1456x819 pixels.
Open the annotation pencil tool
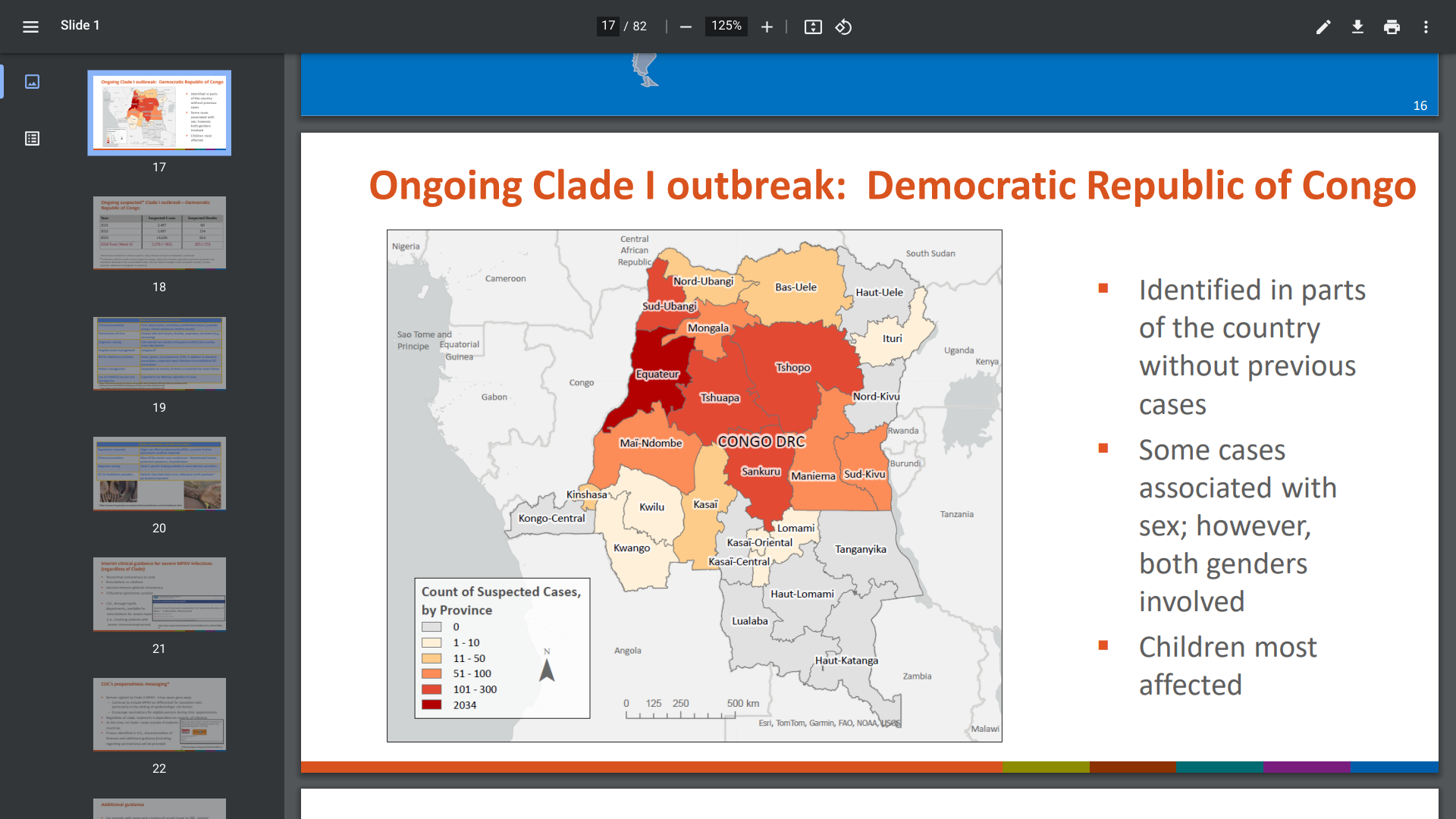1323,27
